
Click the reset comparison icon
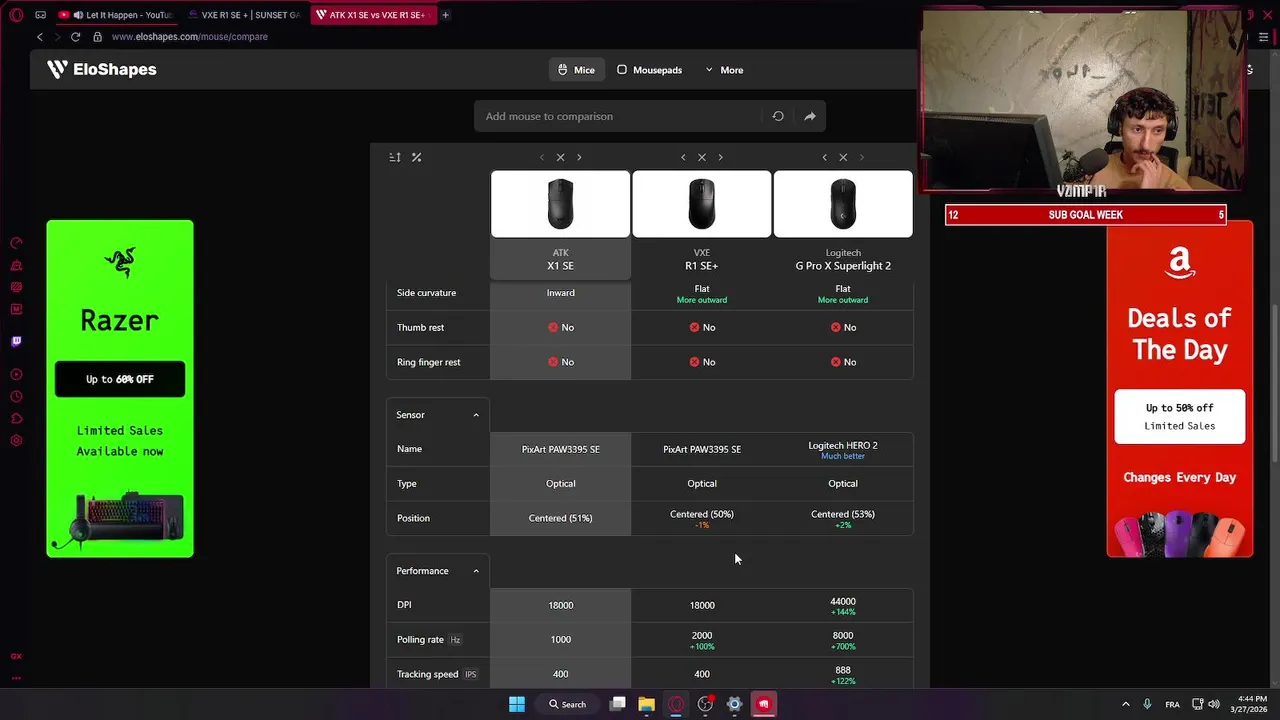pyautogui.click(x=778, y=116)
